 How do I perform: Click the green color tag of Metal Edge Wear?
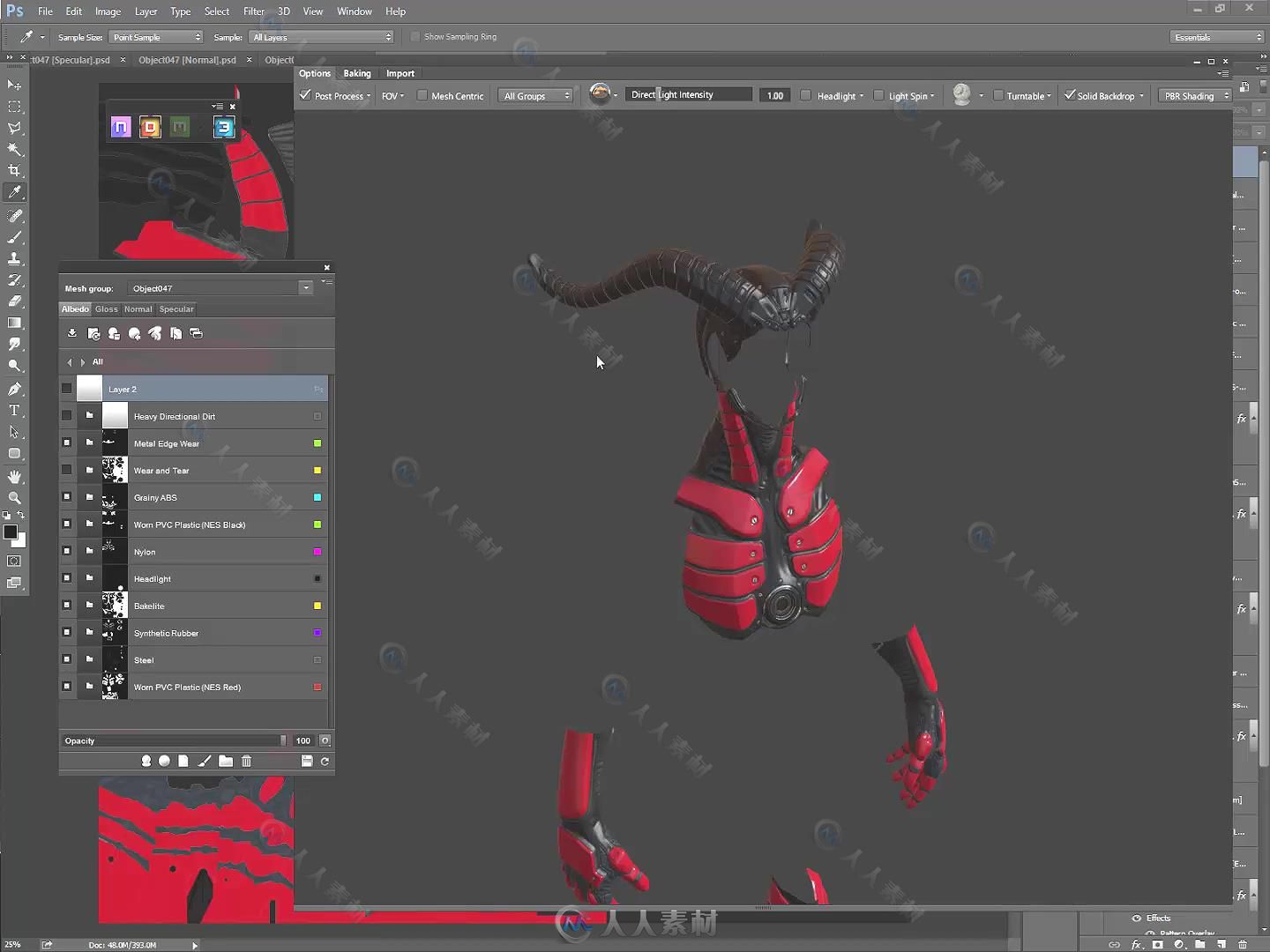point(317,443)
